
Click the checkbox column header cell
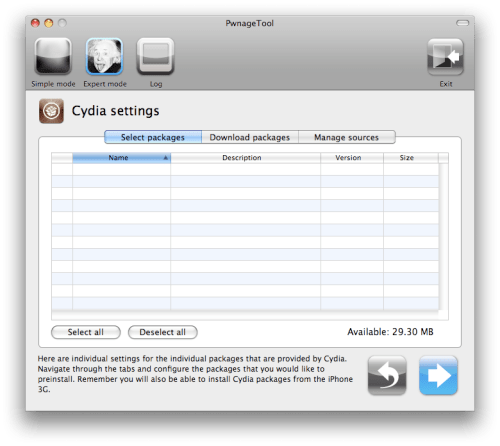[62, 158]
